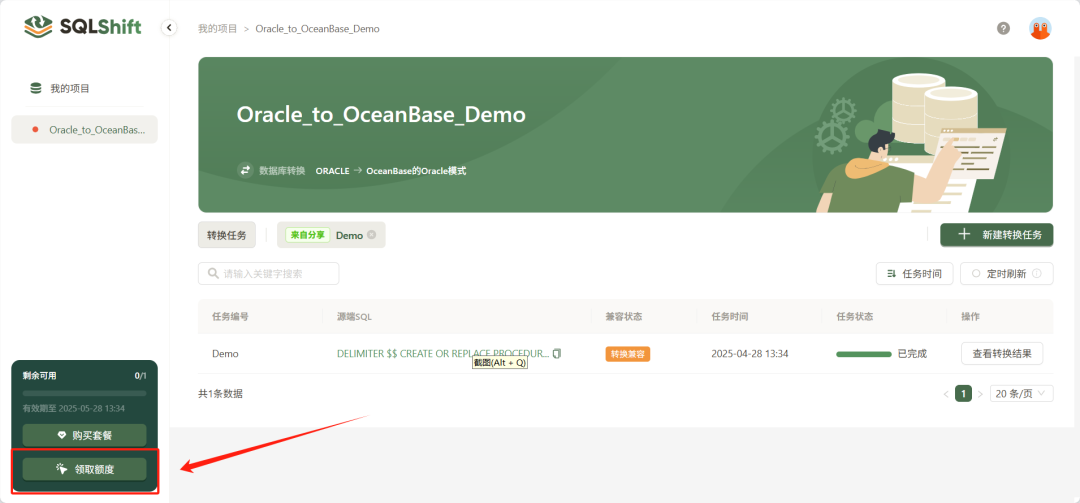This screenshot has width=1080, height=503.
Task: Copy the source SQL with copy icon
Action: [557, 353]
